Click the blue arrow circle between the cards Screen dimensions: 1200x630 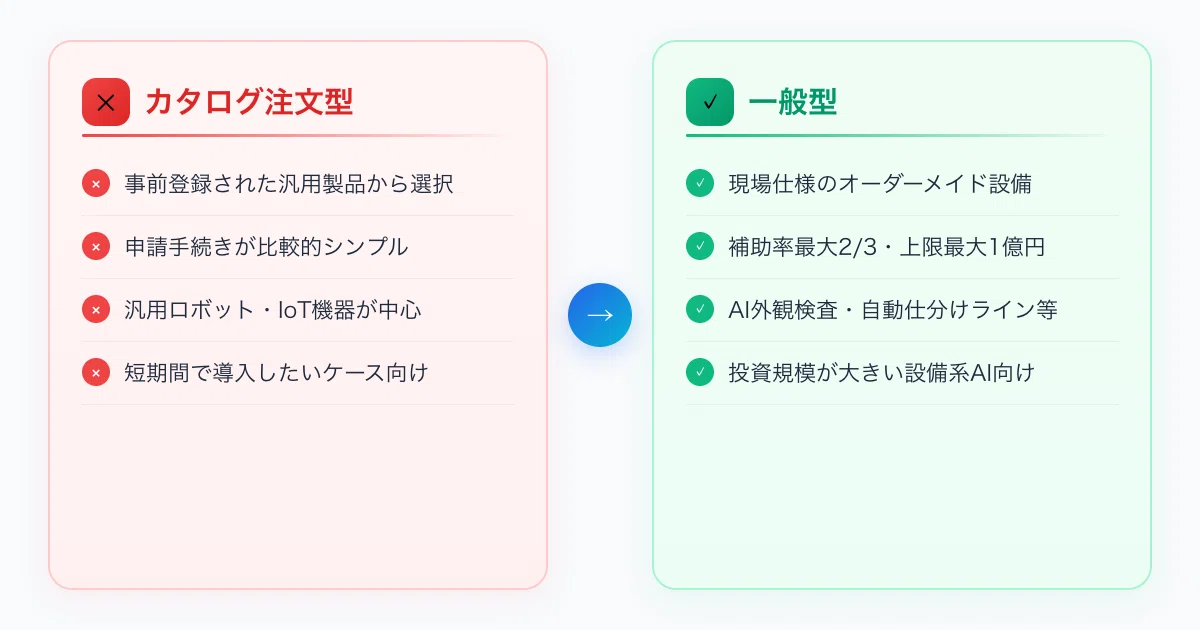coord(600,315)
